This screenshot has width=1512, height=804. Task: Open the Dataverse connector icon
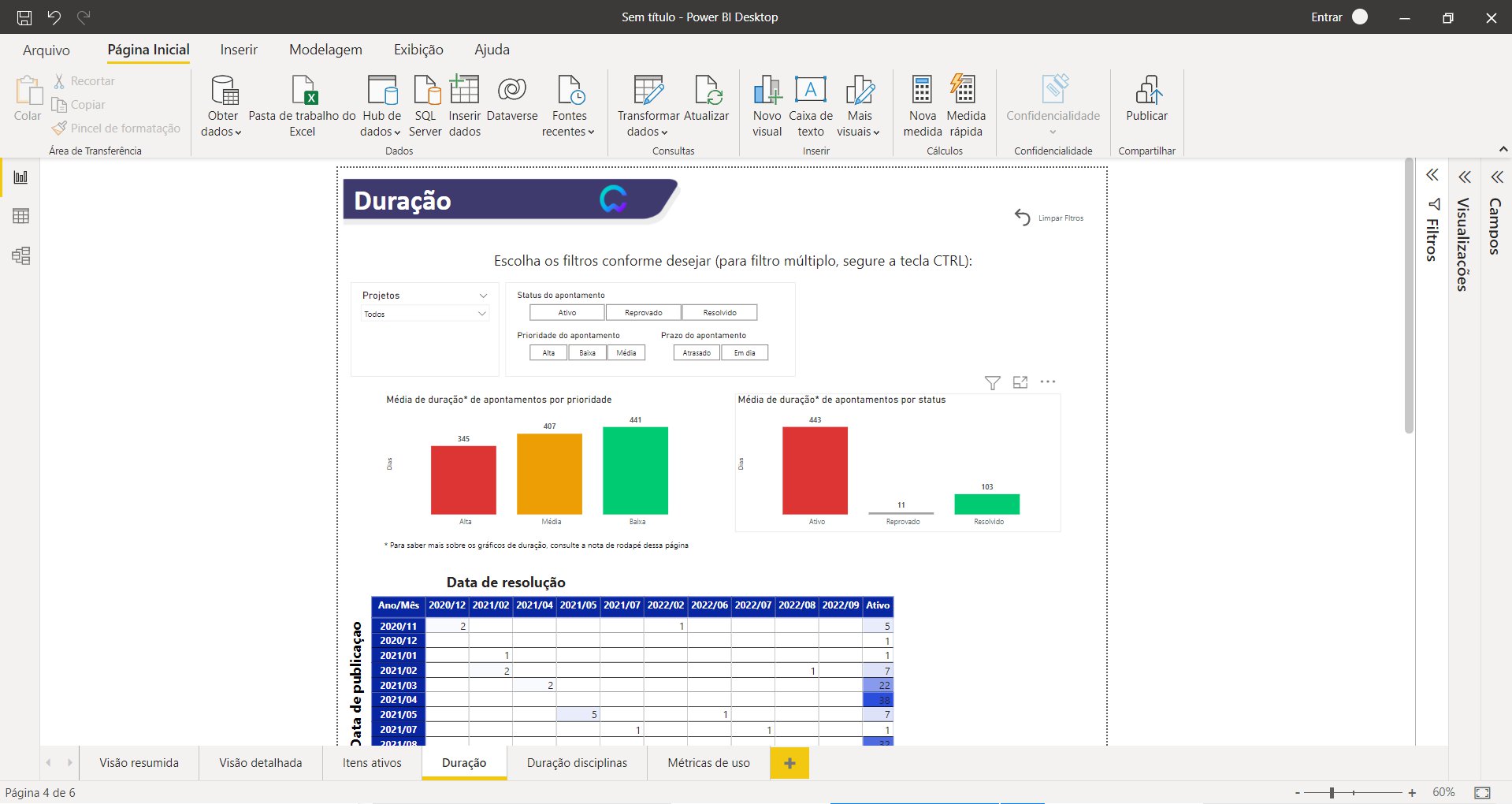tap(512, 90)
